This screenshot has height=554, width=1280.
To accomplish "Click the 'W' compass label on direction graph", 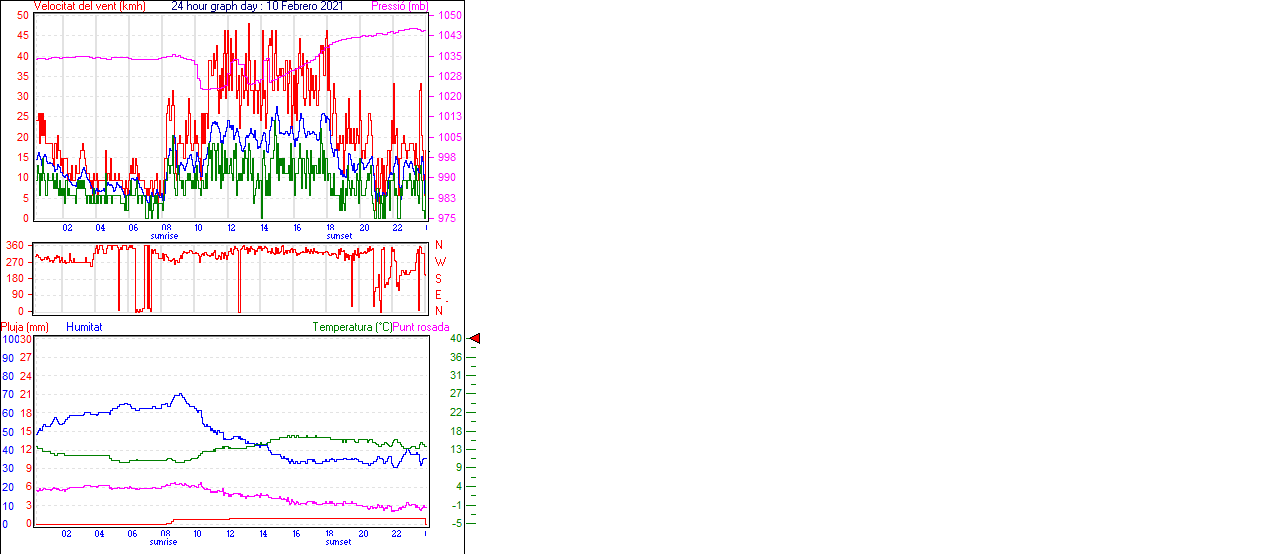I will [x=439, y=262].
